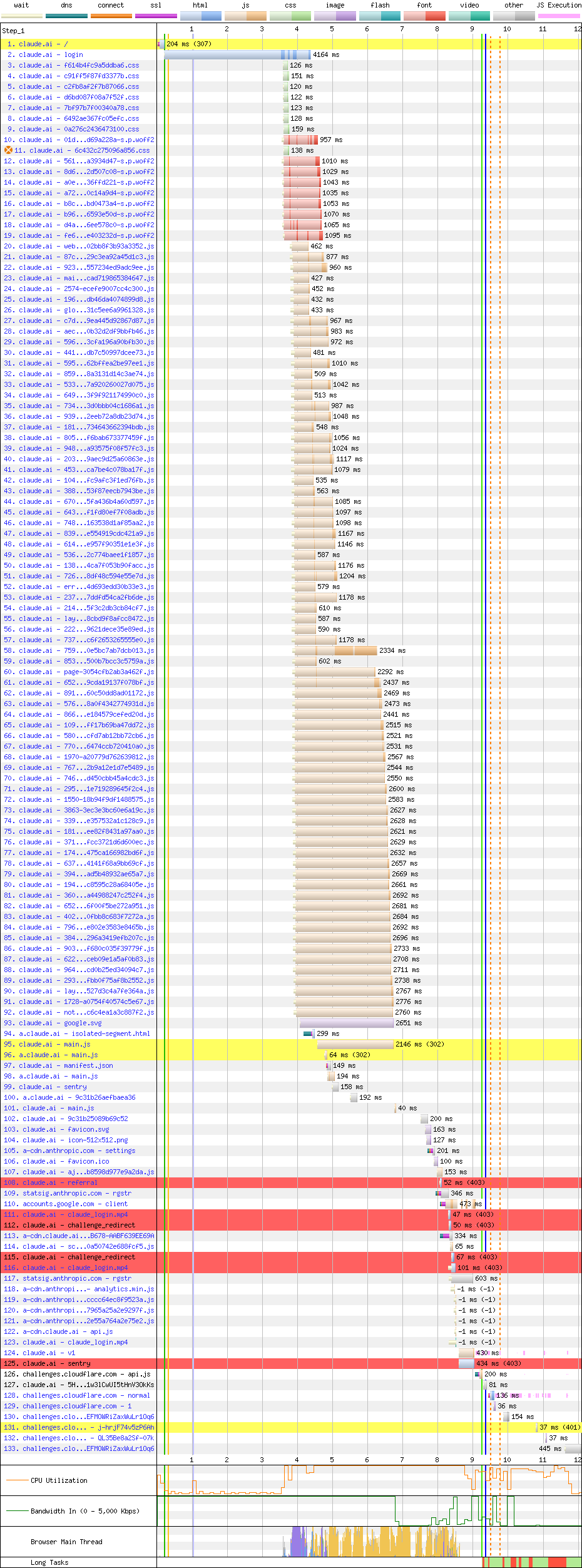Click the orange blocked-request icon on row 11
Viewport: 582px width, 1568px height.
tap(8, 150)
